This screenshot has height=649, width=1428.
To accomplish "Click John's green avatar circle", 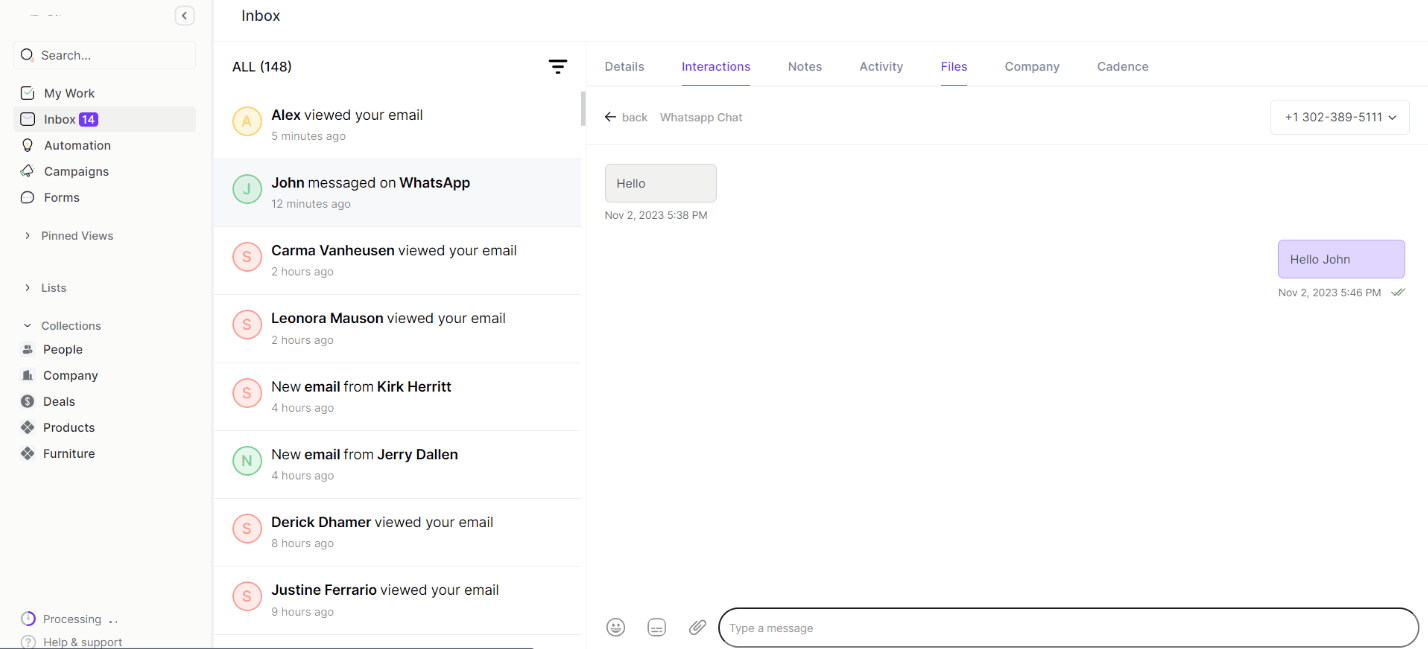I will pyautogui.click(x=247, y=189).
